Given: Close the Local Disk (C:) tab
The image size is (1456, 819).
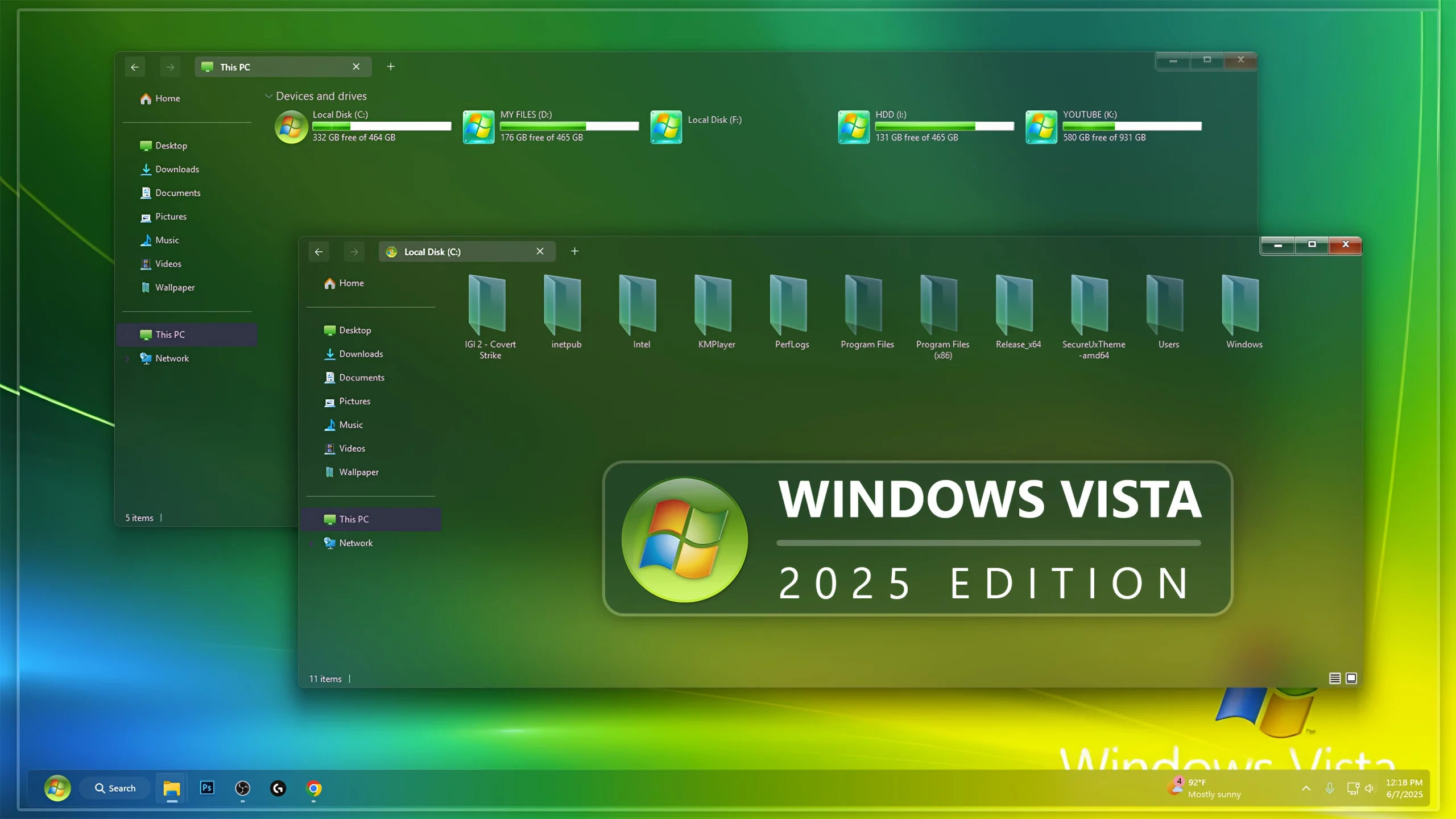Looking at the screenshot, I should click(x=540, y=251).
